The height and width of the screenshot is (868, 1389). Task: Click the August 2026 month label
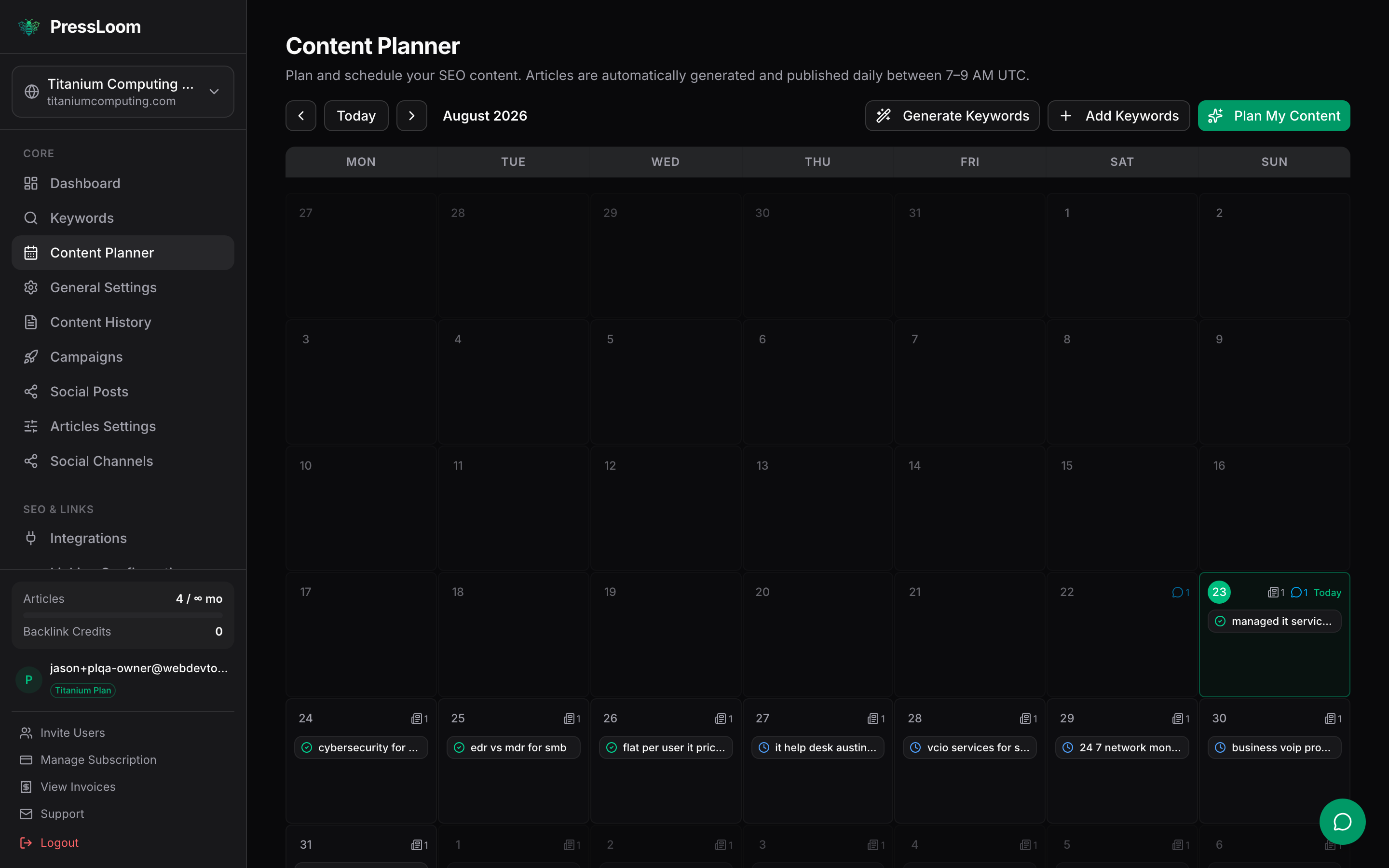click(485, 116)
